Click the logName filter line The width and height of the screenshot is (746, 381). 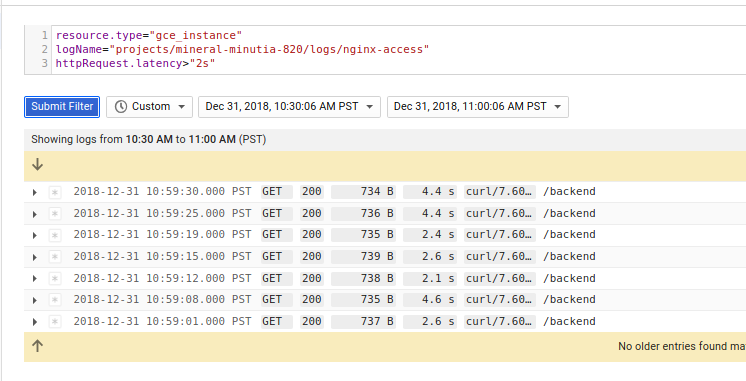[242, 49]
